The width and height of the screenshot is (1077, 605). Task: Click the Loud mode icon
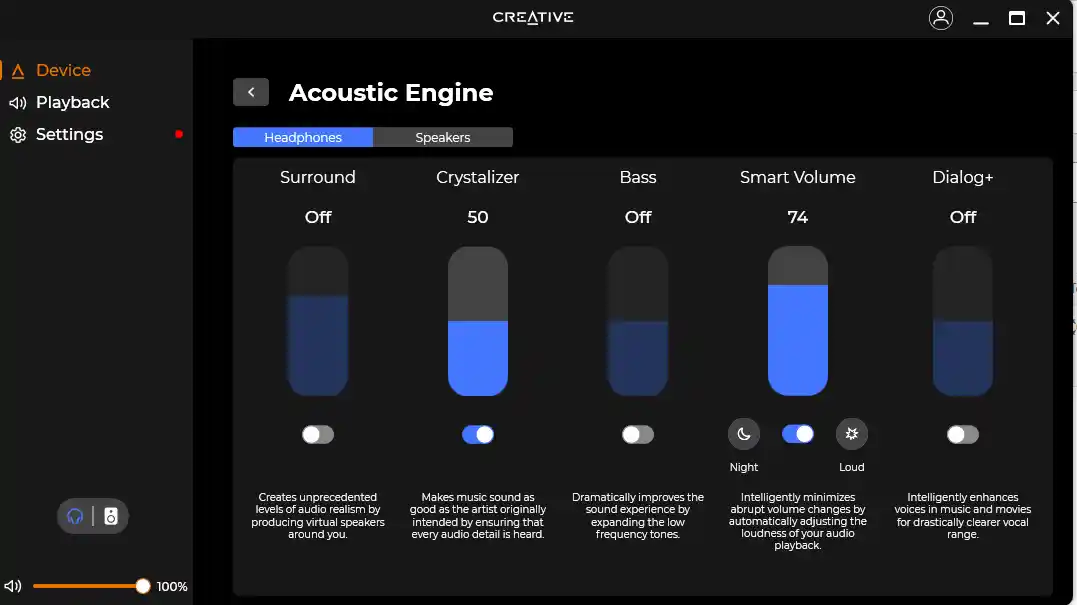(x=852, y=434)
